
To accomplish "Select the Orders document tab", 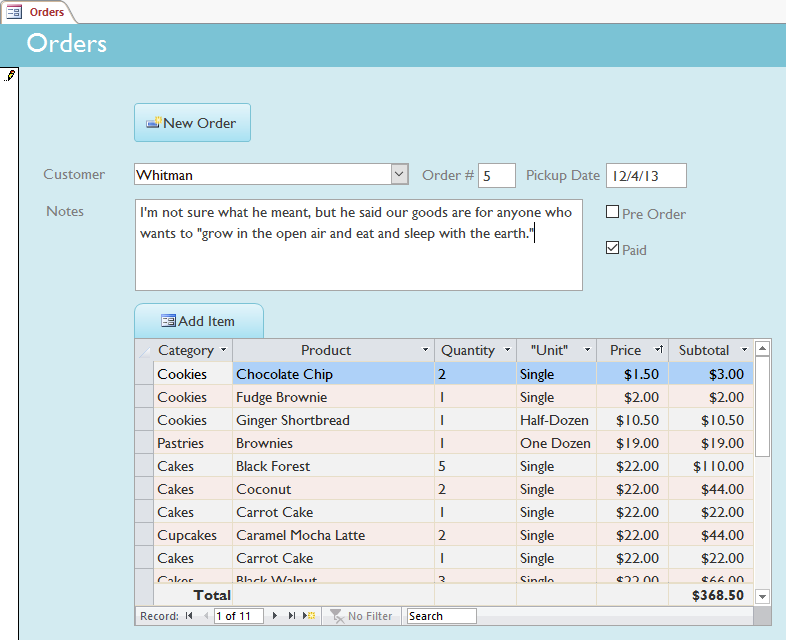I will coord(38,12).
